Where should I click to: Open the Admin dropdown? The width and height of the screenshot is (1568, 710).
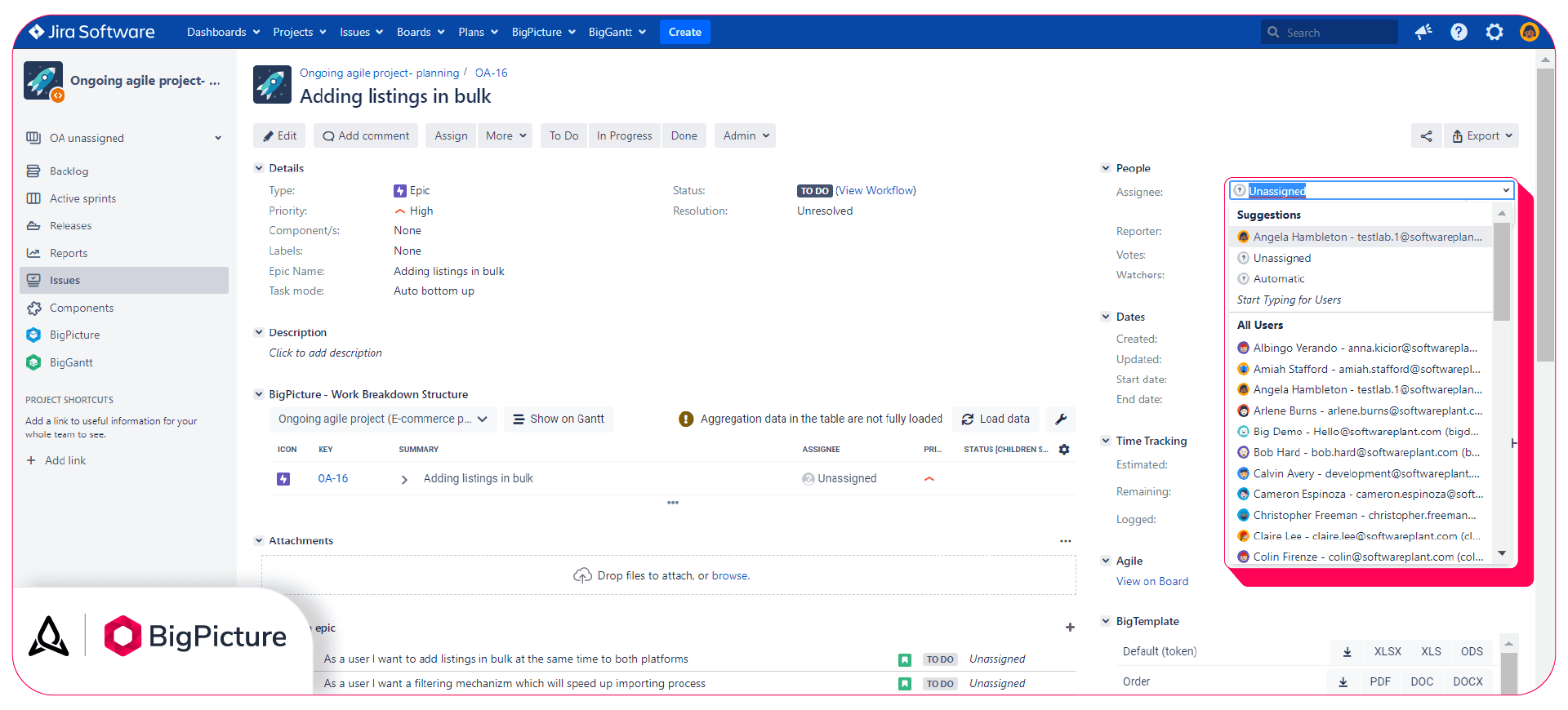(746, 136)
